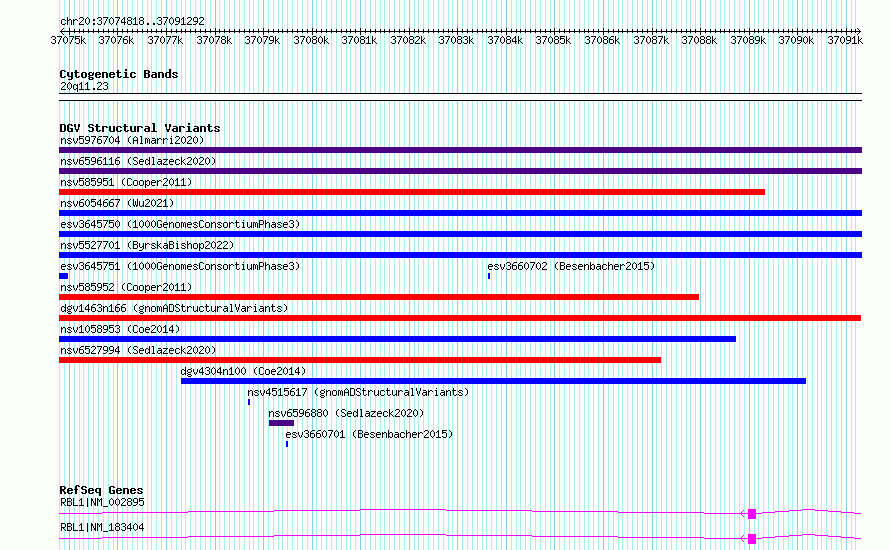The image size is (890, 550).
Task: Click the RefSeq Genes track title
Action: click(101, 490)
